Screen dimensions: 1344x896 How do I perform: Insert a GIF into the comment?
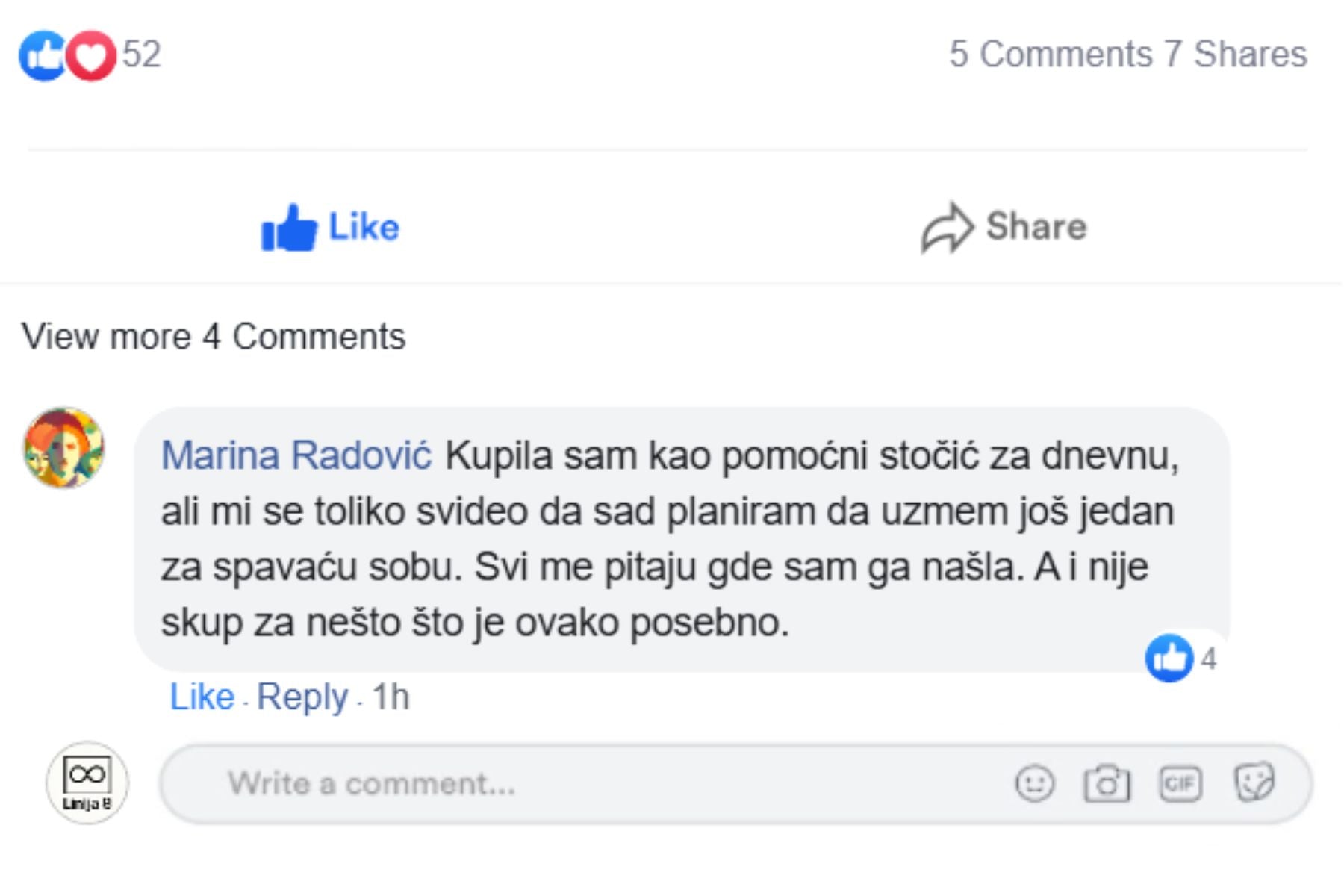[x=1180, y=784]
